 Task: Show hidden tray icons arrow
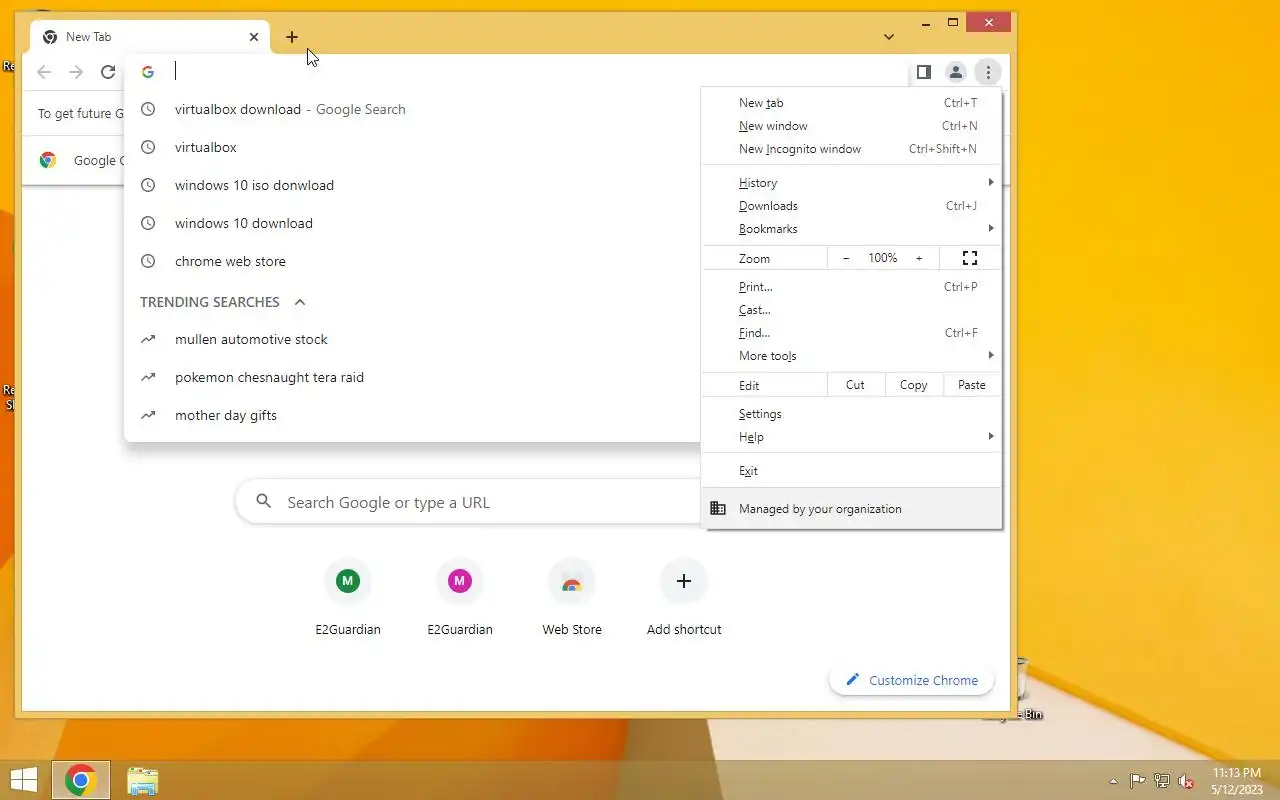(1114, 781)
